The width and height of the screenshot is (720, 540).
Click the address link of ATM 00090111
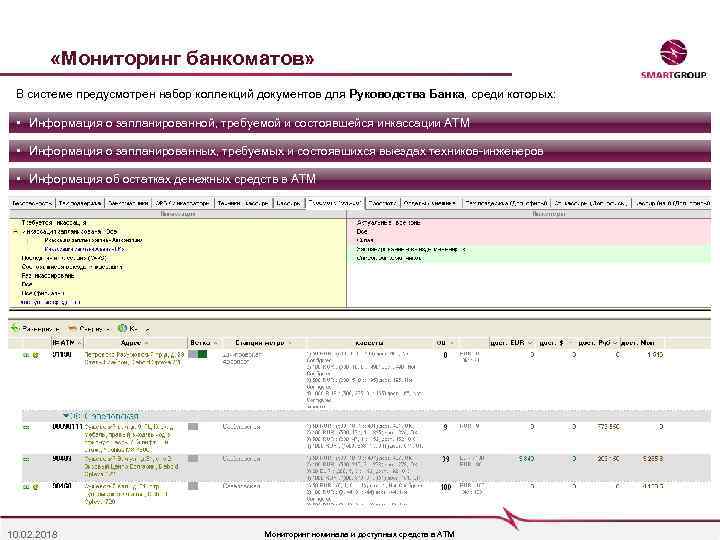(x=129, y=439)
